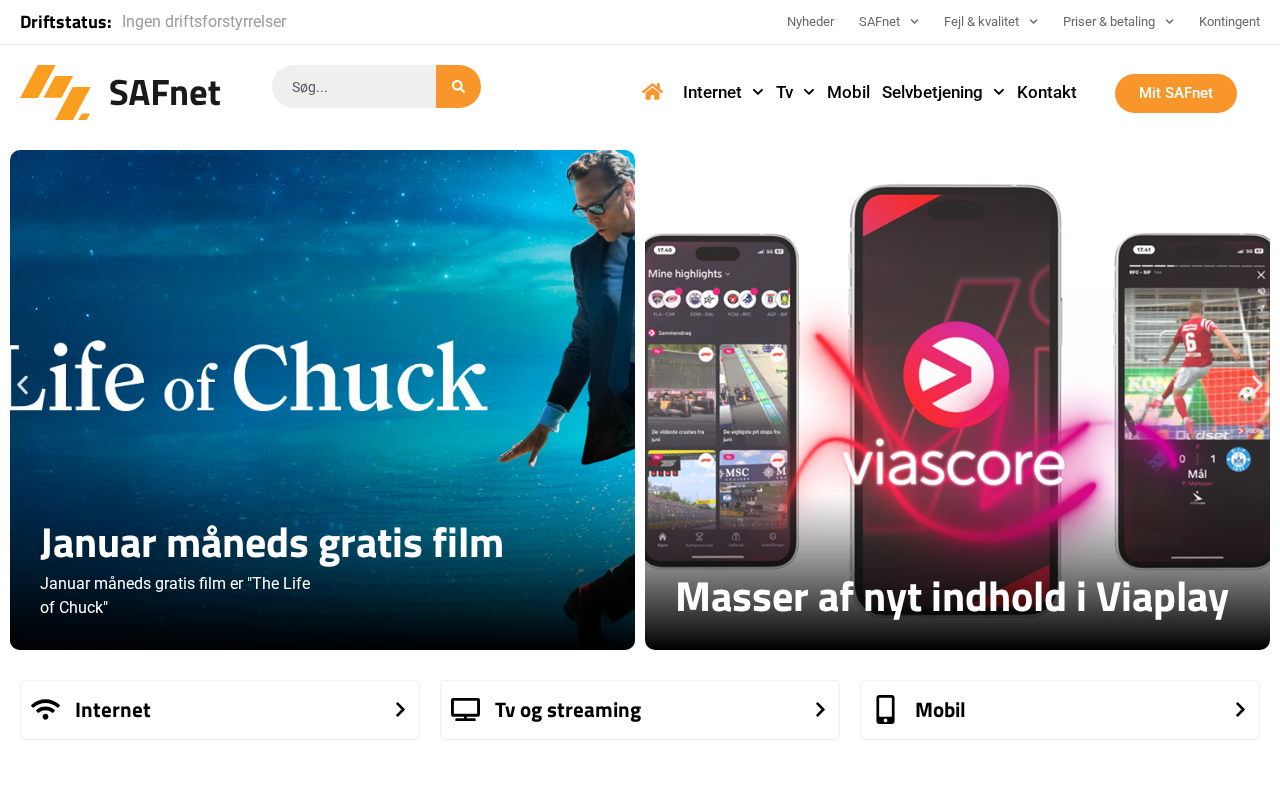1280x800 pixels.
Task: Click the Wi-Fi icon on Internet card
Action: [45, 709]
